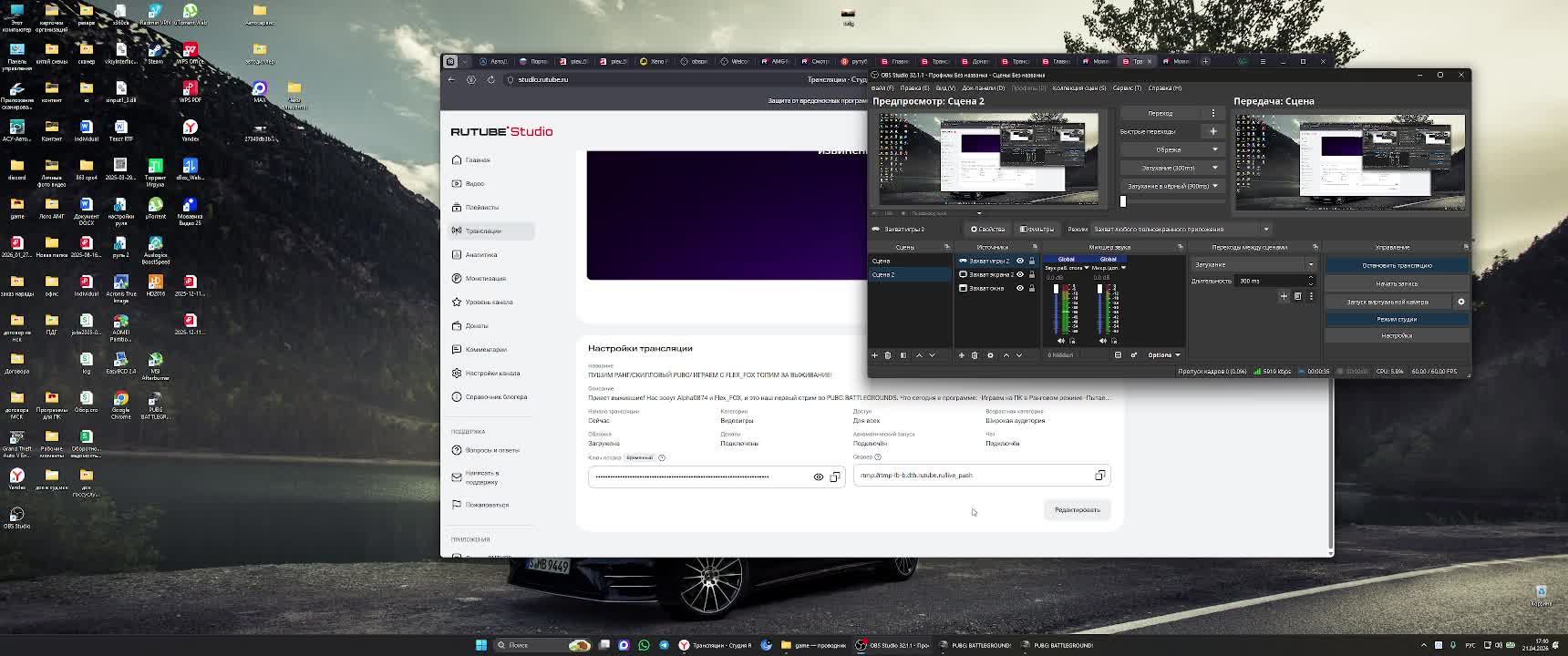Screen dimensions: 1568x656
Task: Click Остановить трансляцию button
Action: click(1397, 265)
